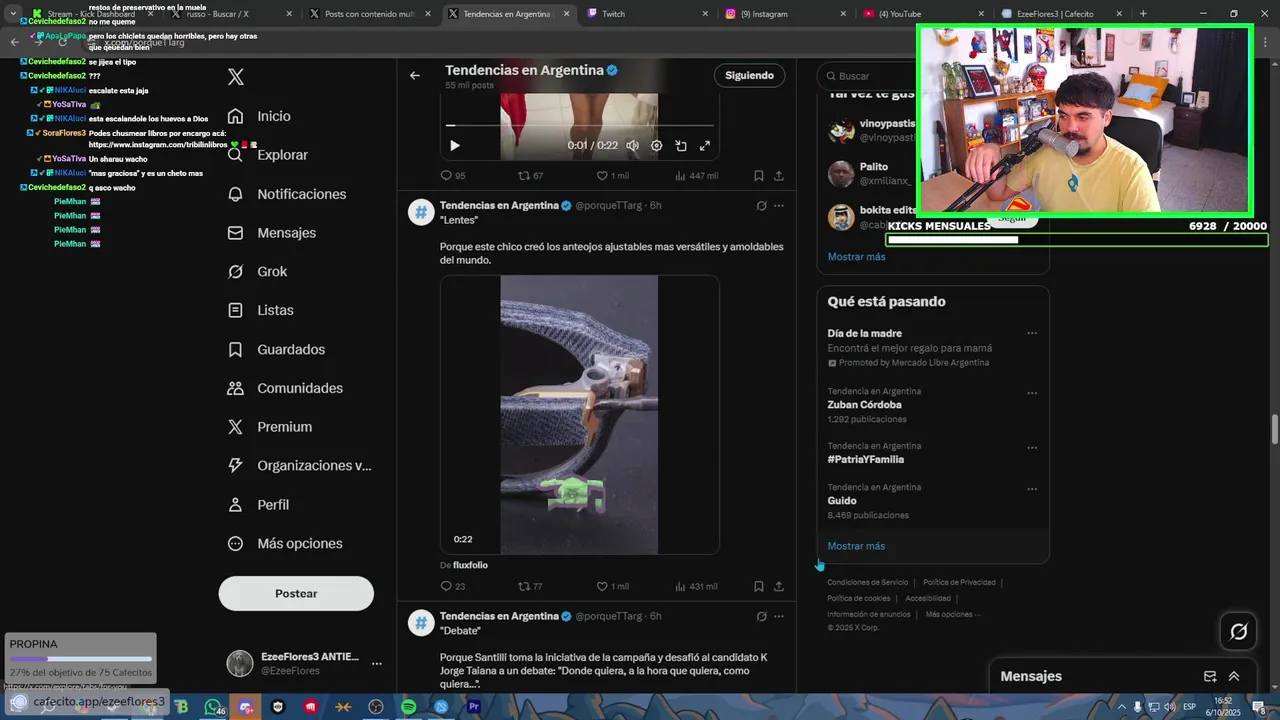Open the Lentes glasses video thumbnail
1280x720 pixels.
[x=579, y=415]
